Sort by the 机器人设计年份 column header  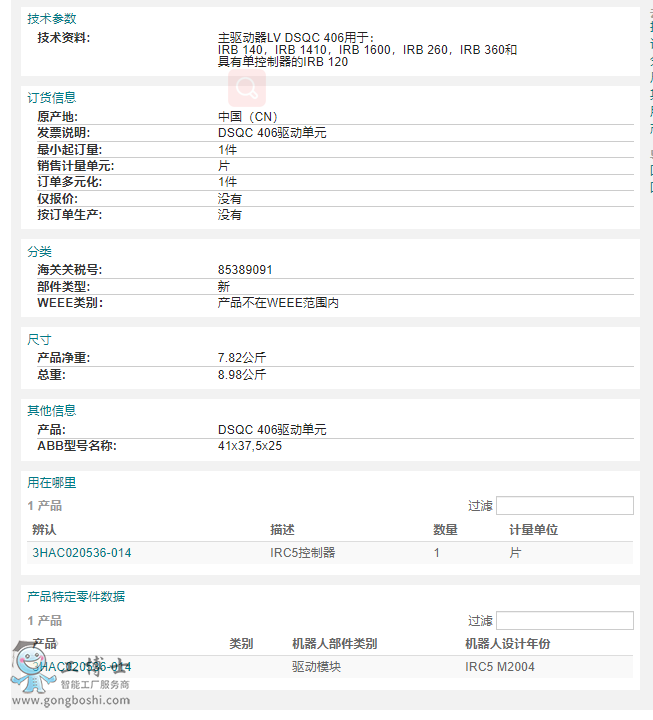pos(507,644)
